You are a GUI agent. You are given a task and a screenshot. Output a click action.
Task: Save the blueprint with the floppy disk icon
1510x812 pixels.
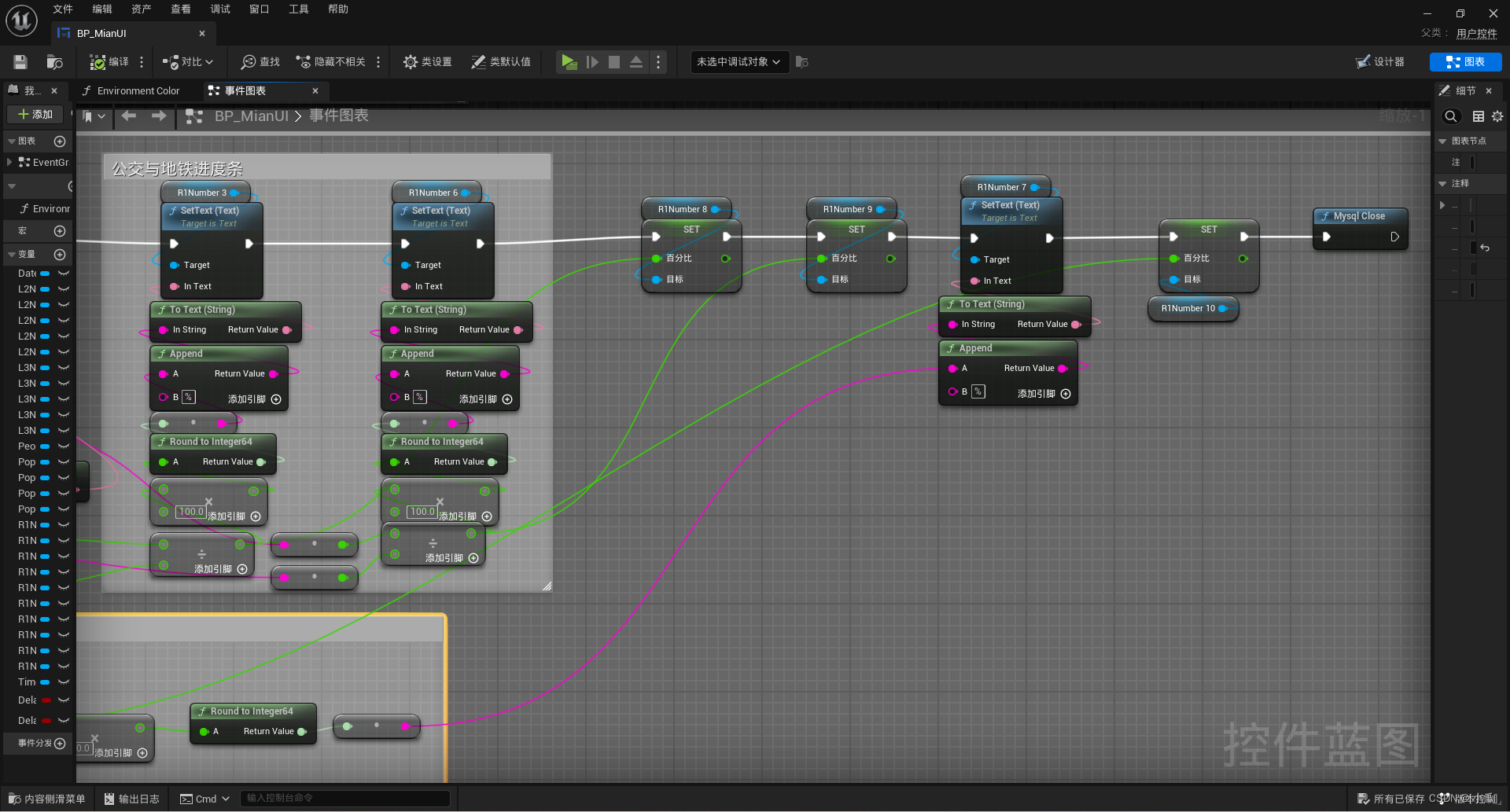pos(20,62)
